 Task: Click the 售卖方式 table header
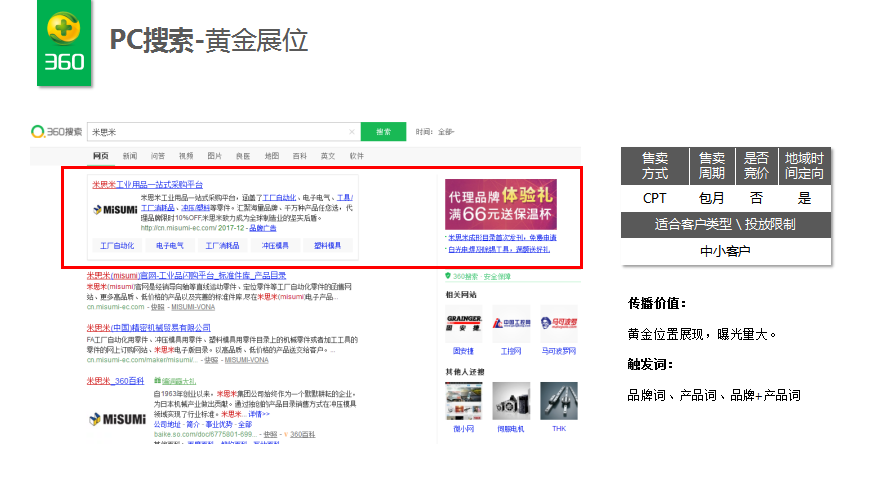655,166
